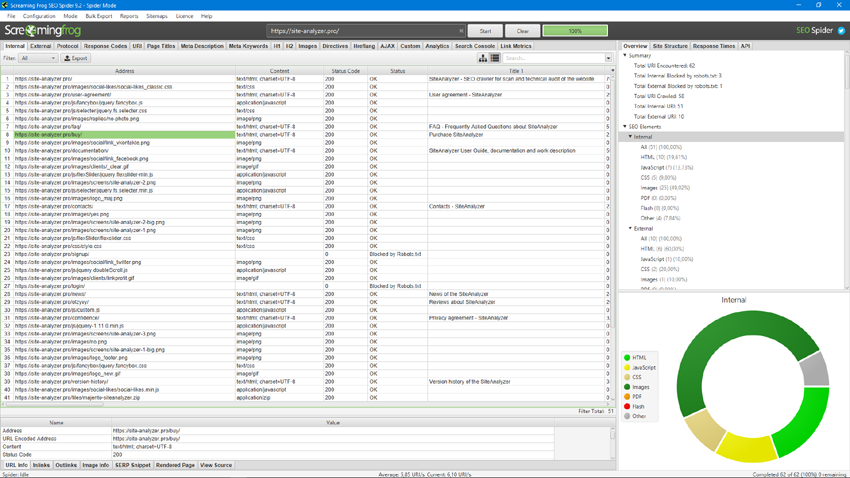This screenshot has width=850, height=478.
Task: Click the column add plus icon
Action: click(x=613, y=70)
